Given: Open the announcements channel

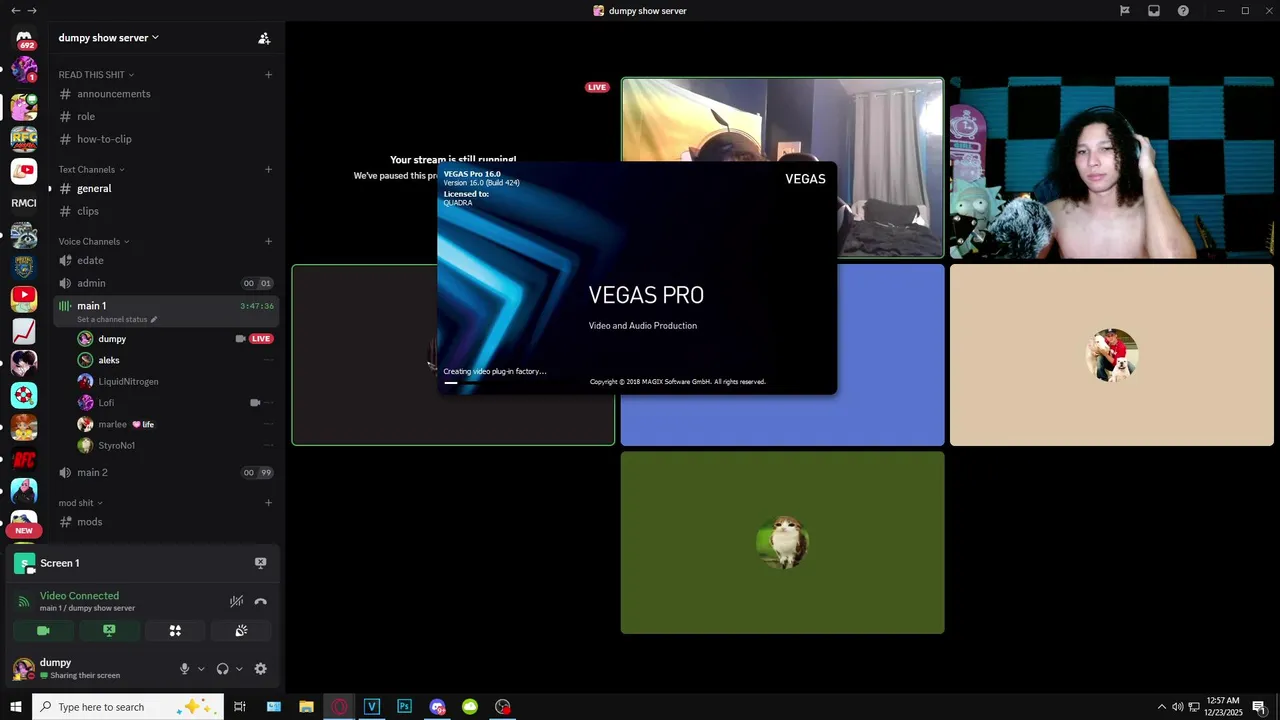Looking at the screenshot, I should (165, 94).
